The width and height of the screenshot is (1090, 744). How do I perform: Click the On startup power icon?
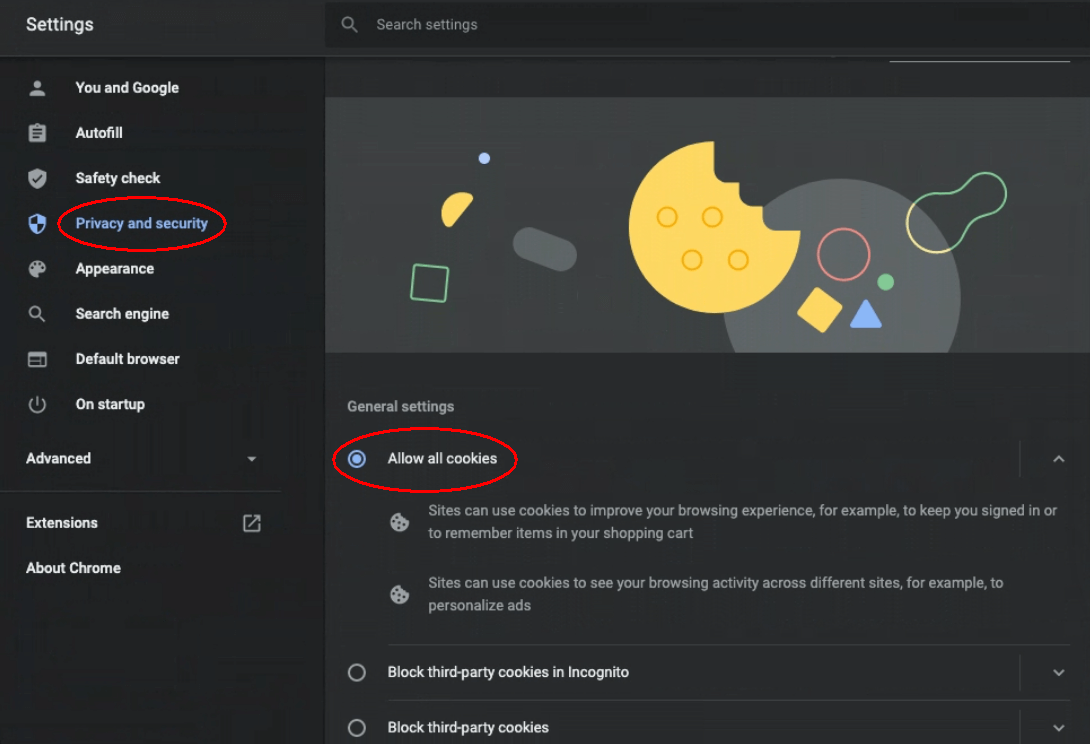38,405
